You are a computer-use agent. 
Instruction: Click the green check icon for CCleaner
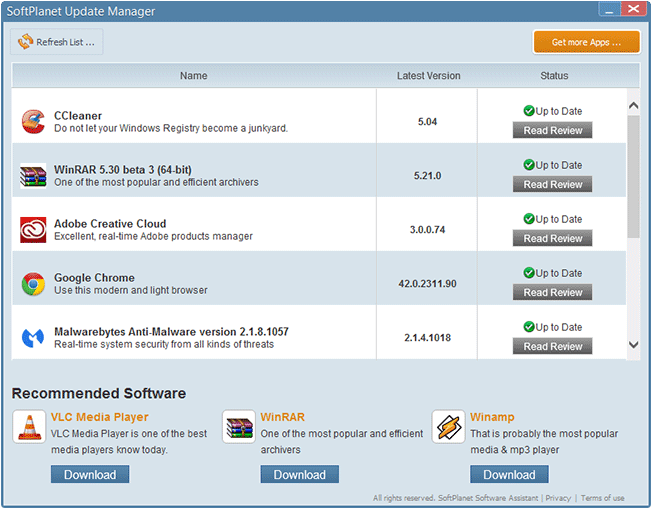click(529, 111)
